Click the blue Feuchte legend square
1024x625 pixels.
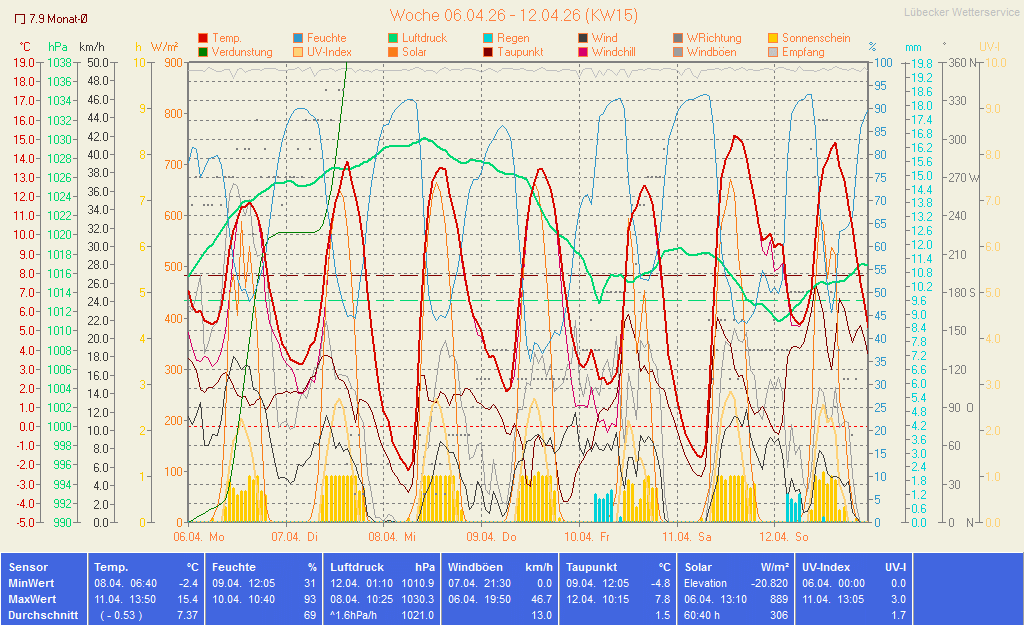298,38
